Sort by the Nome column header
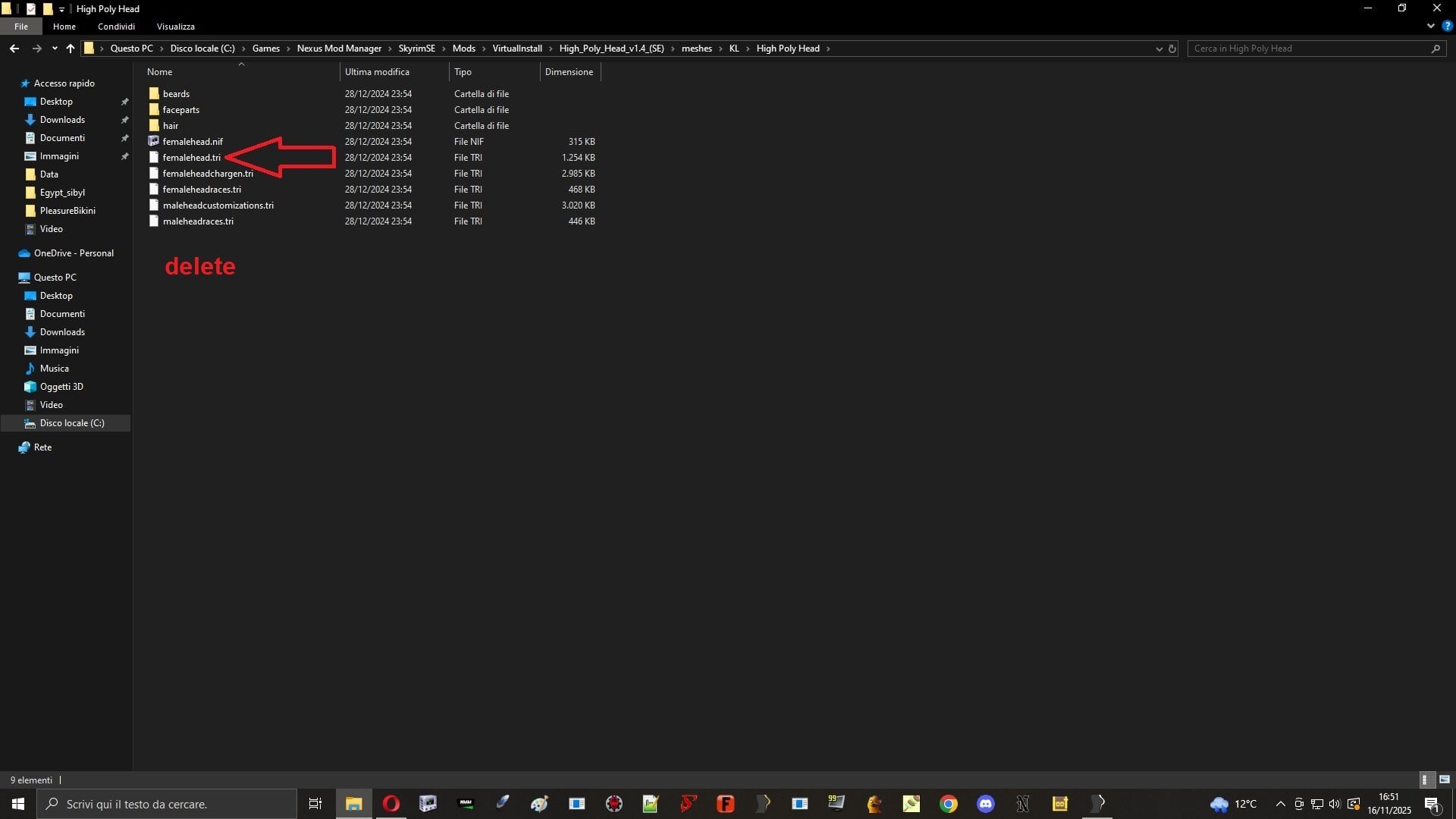 coord(241,72)
